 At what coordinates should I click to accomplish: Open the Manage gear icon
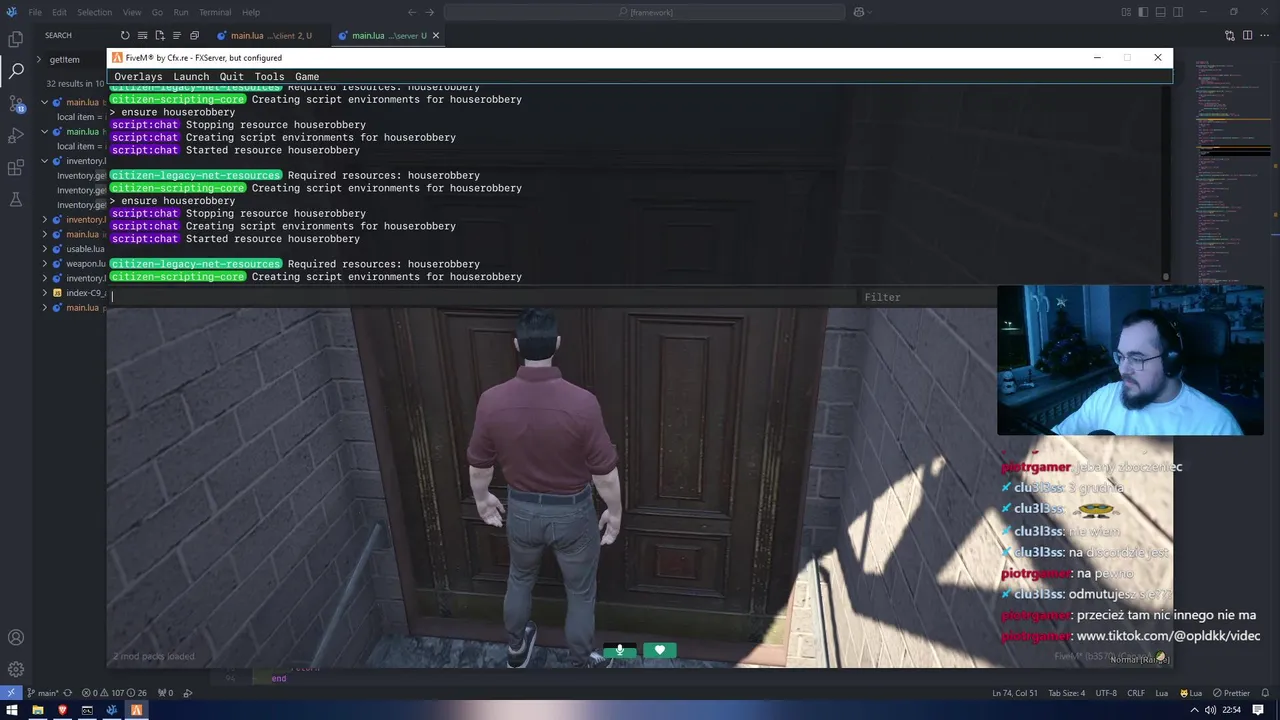click(x=16, y=670)
